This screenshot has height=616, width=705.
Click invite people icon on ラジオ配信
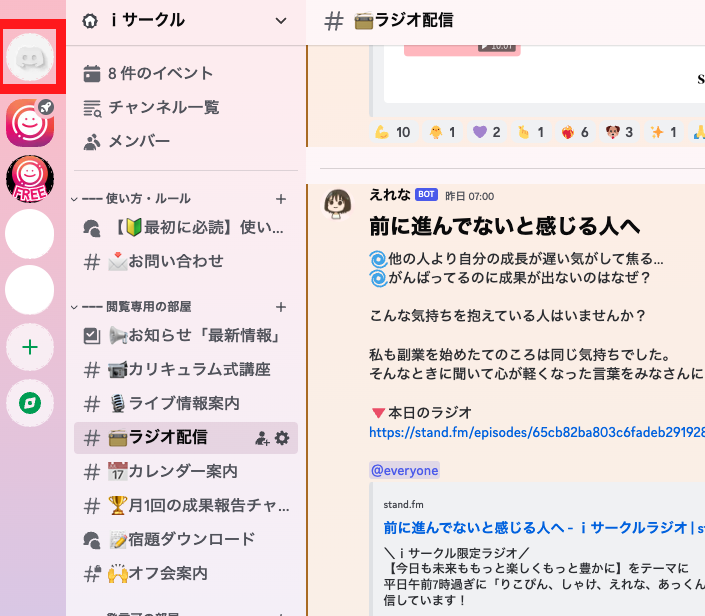[262, 438]
